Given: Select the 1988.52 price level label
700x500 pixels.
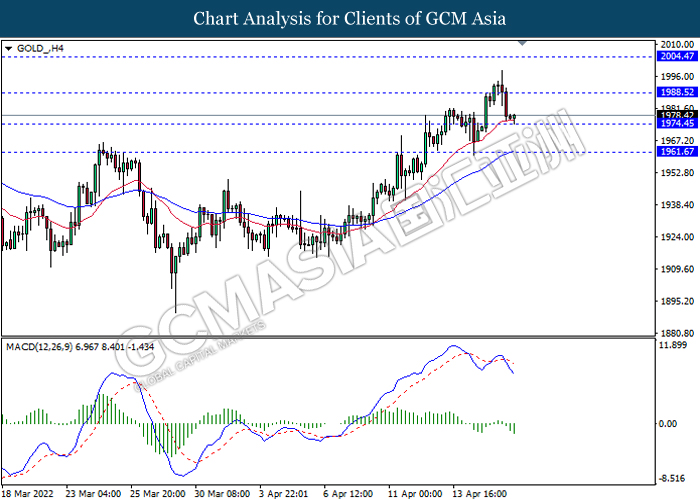Looking at the screenshot, I should 677,92.
